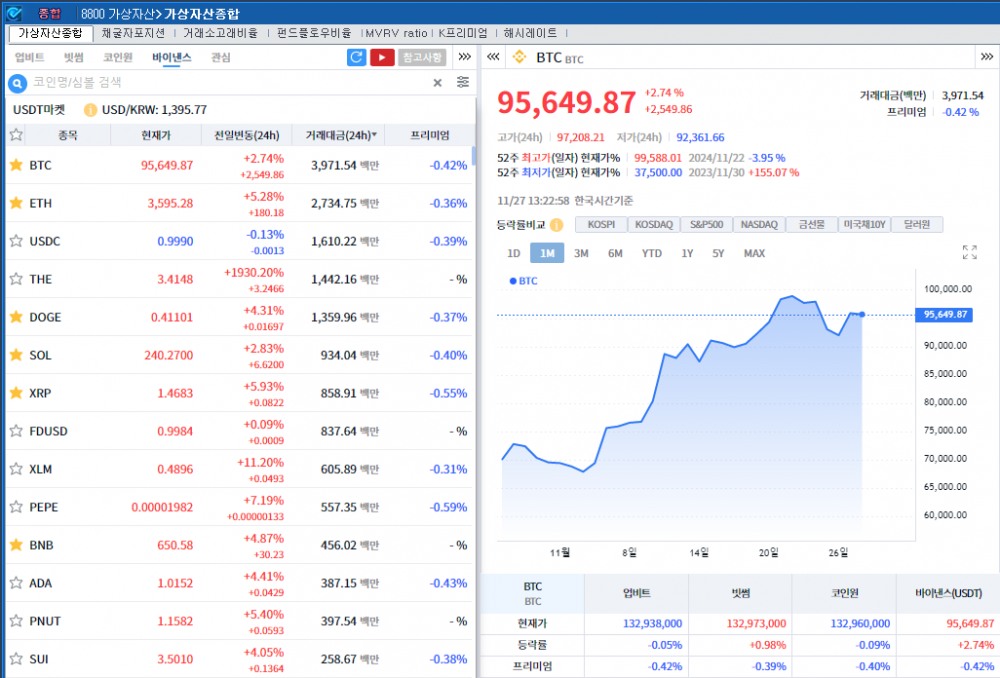Click the BTC coin logo in the chart header
This screenshot has width=1000, height=678.
(x=520, y=57)
